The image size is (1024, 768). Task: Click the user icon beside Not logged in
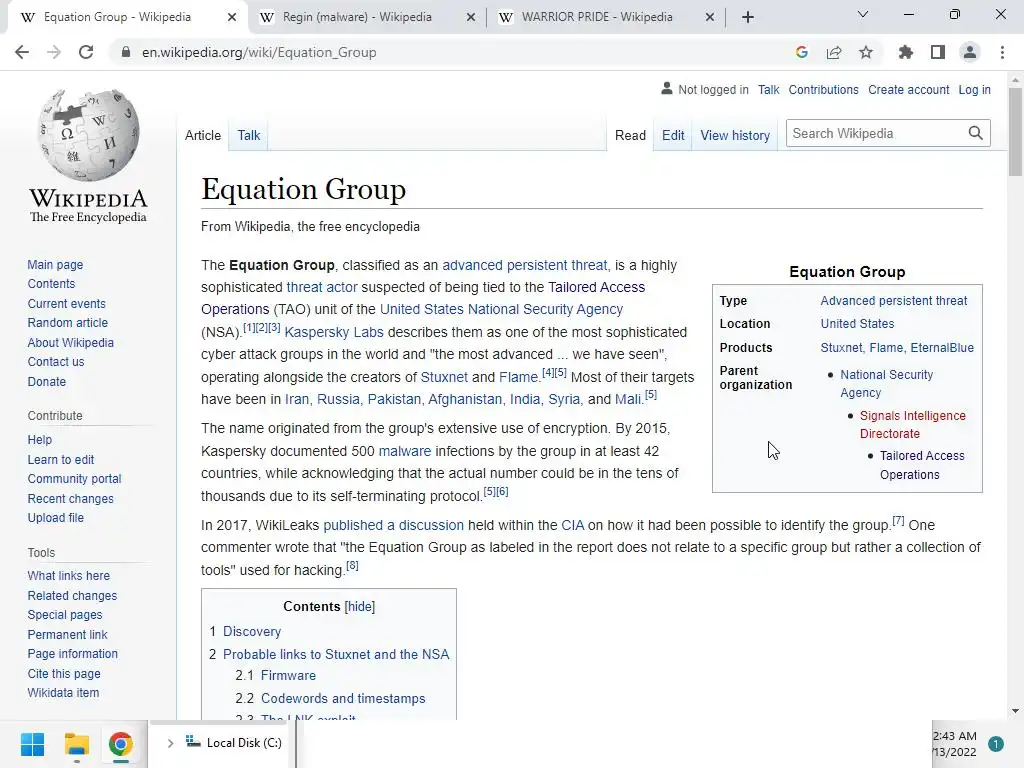pyautogui.click(x=667, y=88)
